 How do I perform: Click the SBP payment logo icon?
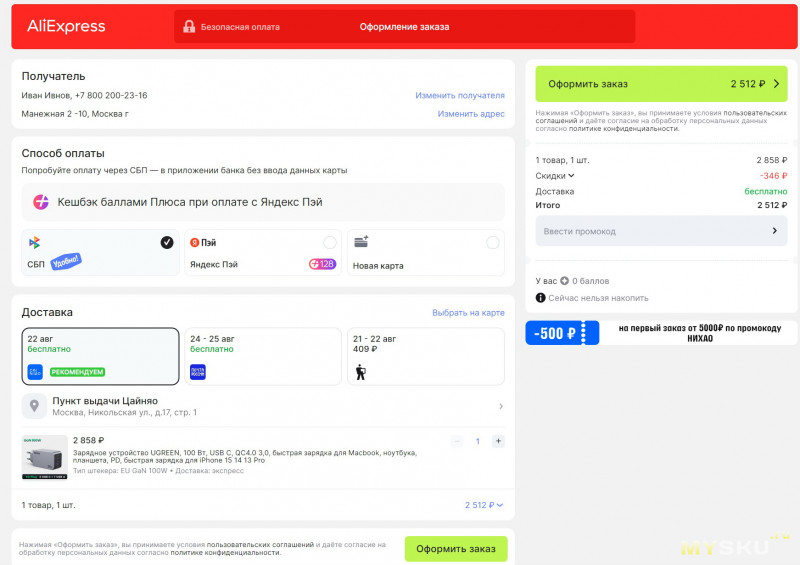point(34,242)
